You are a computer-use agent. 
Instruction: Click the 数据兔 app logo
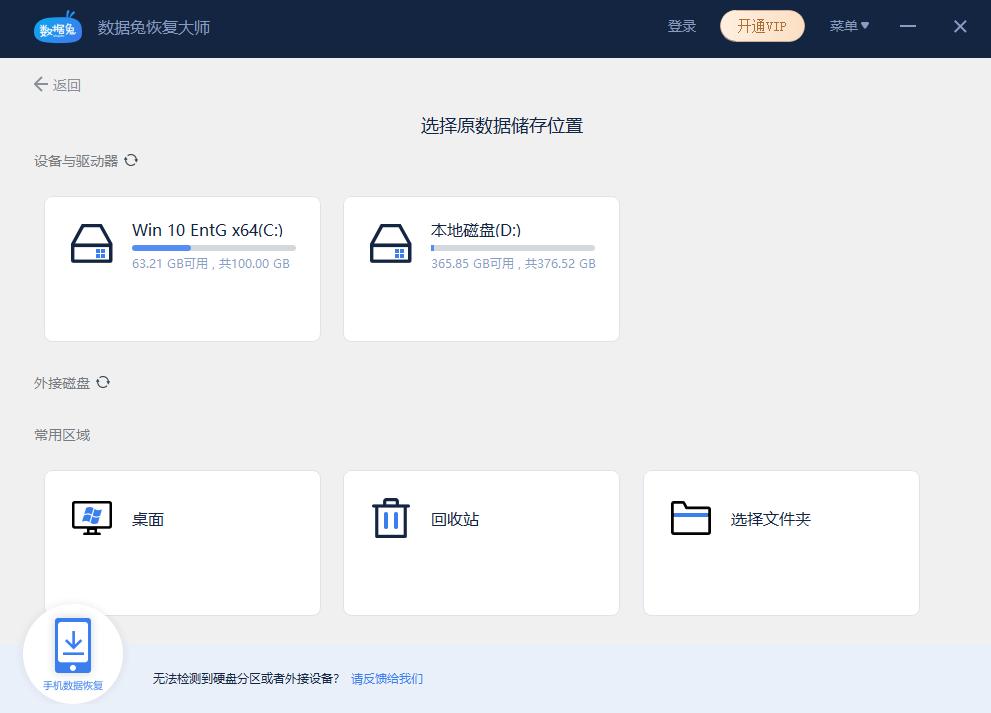pyautogui.click(x=58, y=28)
